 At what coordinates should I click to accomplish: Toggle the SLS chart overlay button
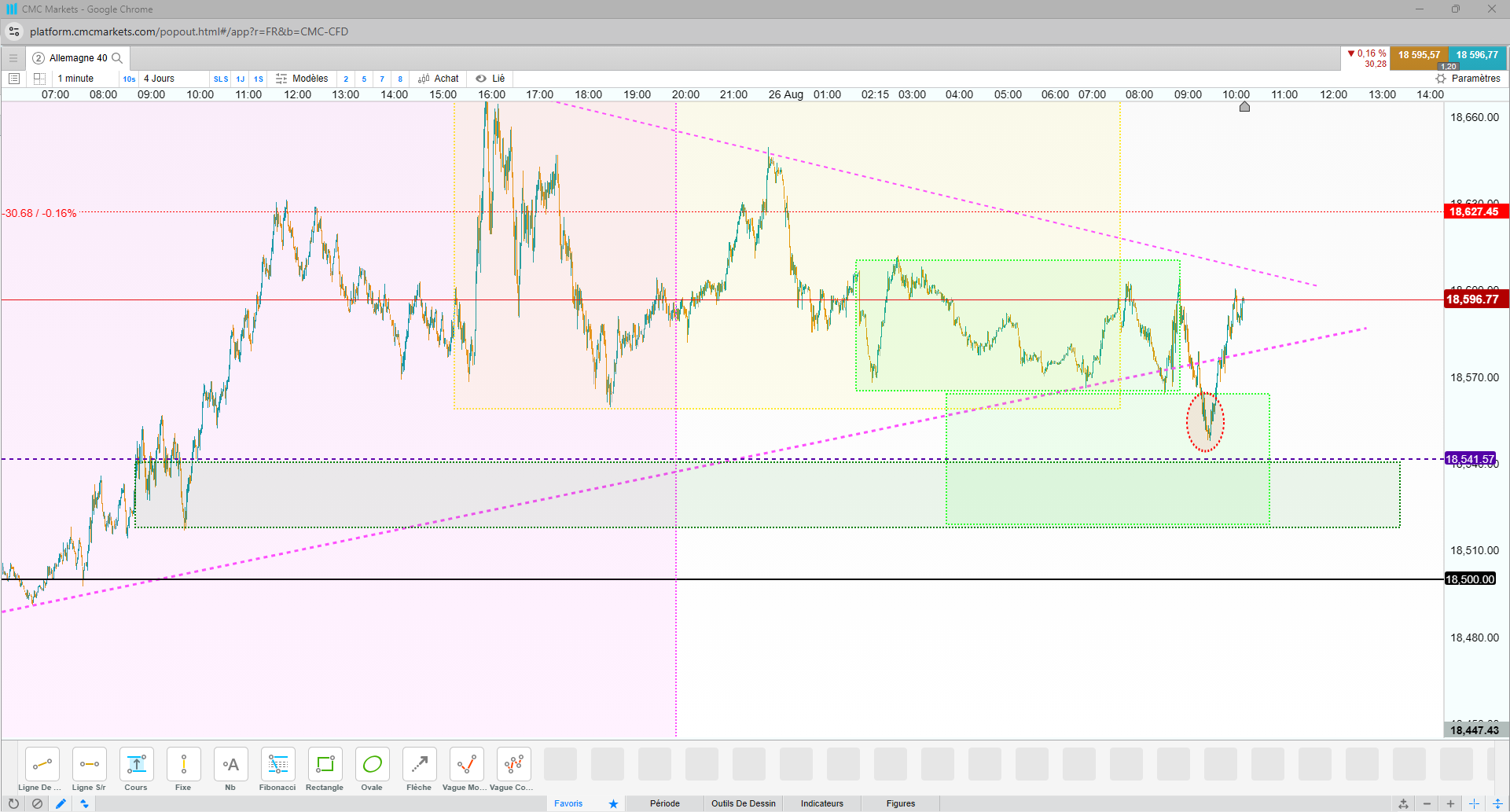221,79
